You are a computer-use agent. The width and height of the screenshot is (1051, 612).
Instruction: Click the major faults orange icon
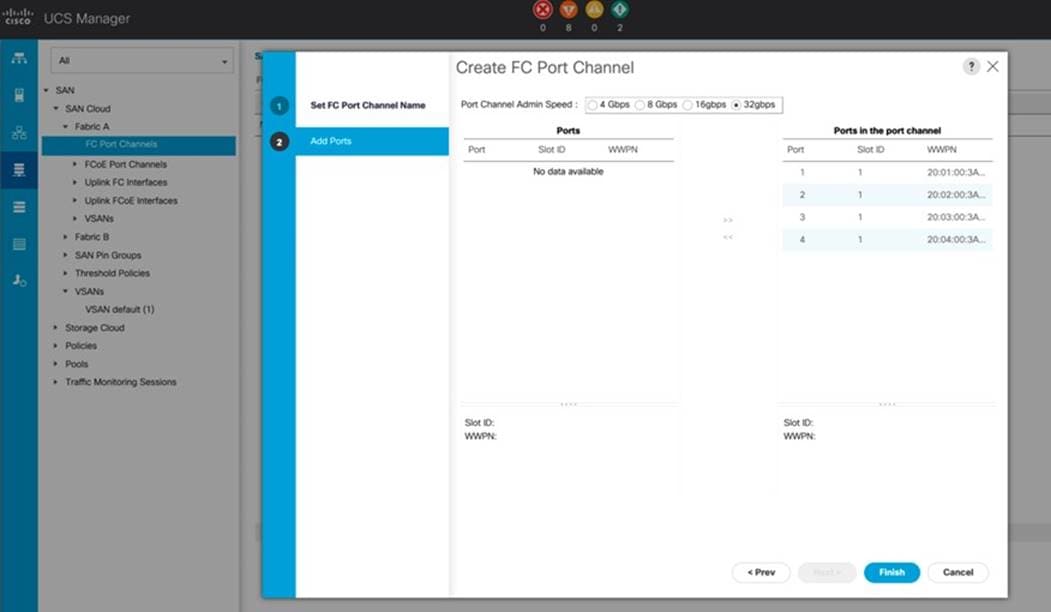(568, 9)
